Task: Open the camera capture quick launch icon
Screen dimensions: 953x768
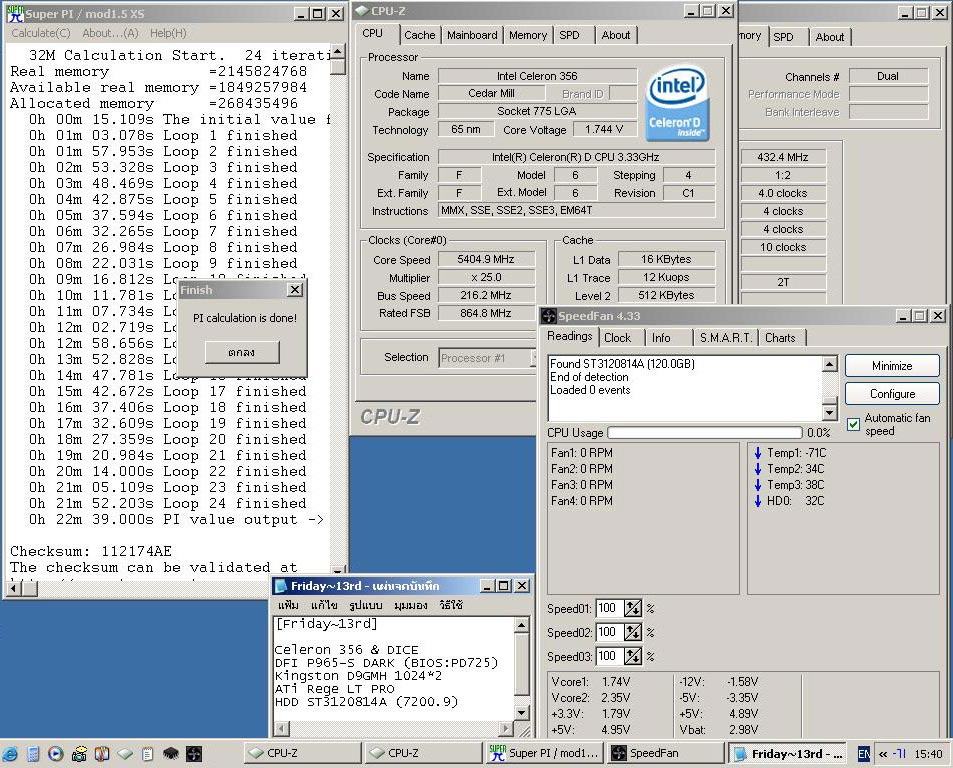Action: [x=79, y=754]
